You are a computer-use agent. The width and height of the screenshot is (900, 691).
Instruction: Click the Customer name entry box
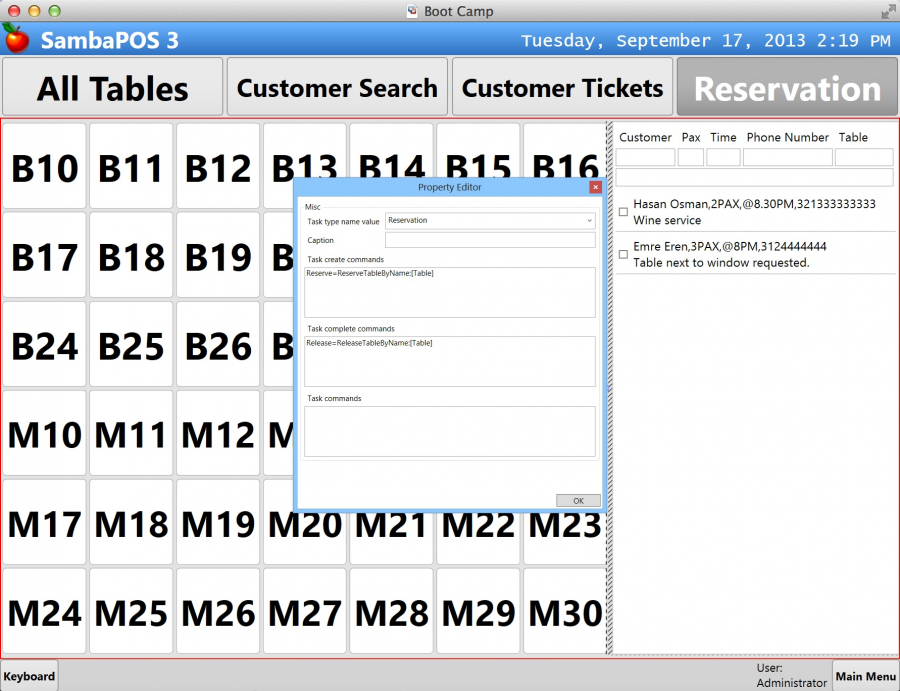point(645,157)
